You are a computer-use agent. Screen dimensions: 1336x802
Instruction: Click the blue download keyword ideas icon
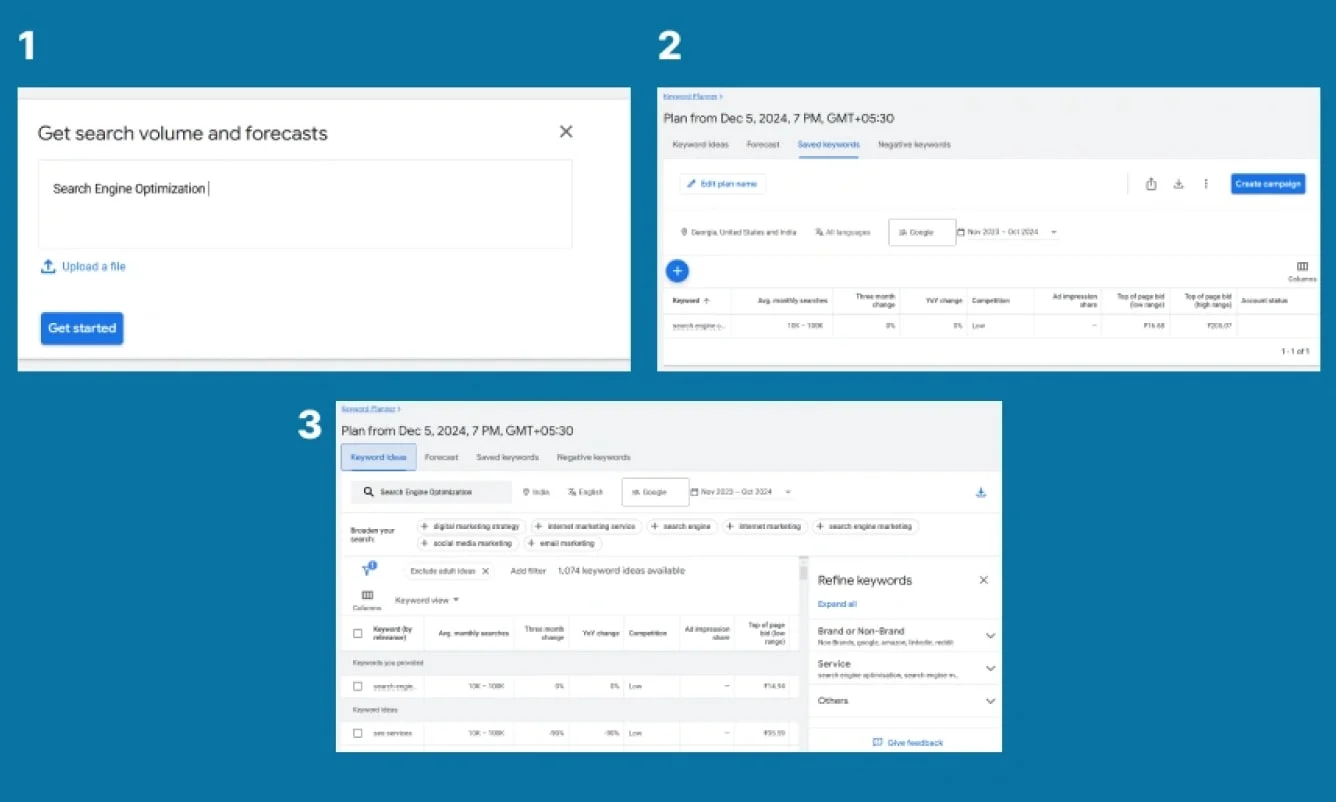[980, 492]
